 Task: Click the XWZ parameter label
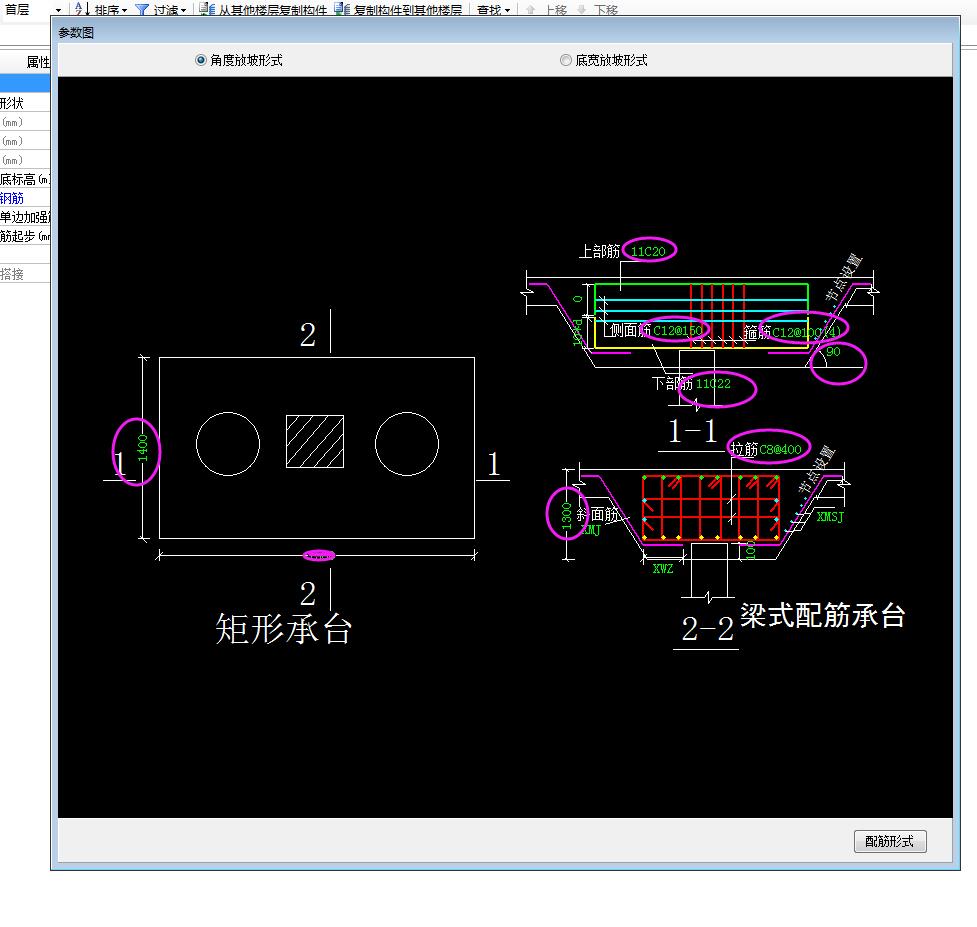point(663,568)
